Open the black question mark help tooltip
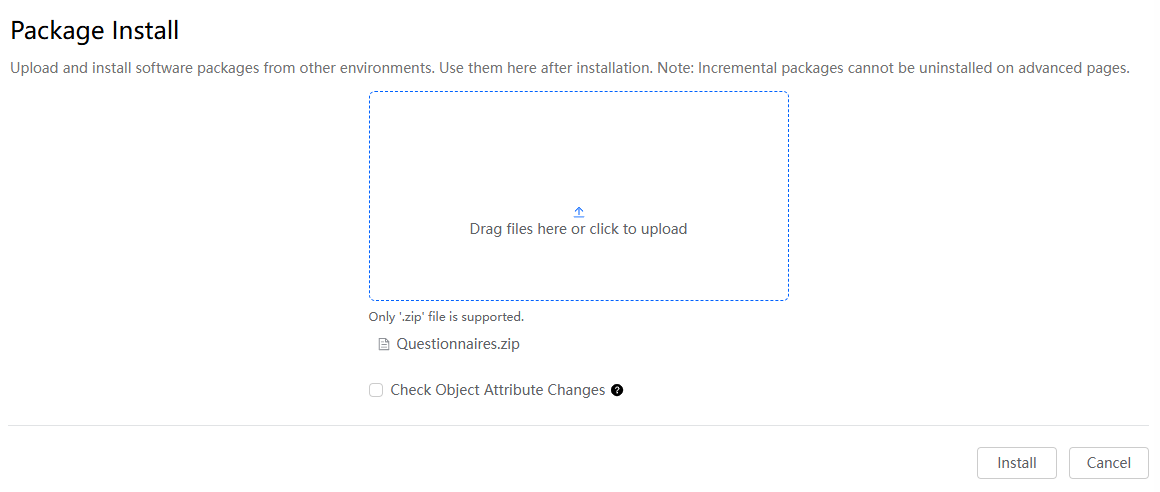 click(617, 390)
